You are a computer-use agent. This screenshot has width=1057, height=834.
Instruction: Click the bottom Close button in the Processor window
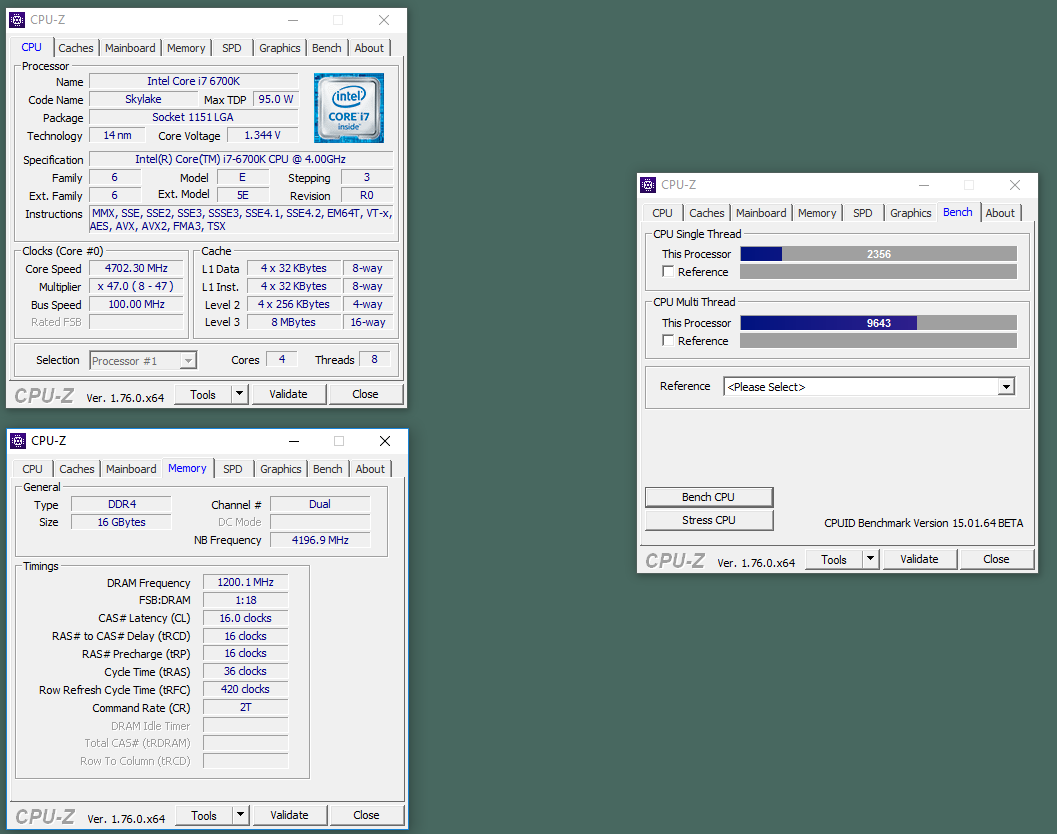pyautogui.click(x=365, y=394)
